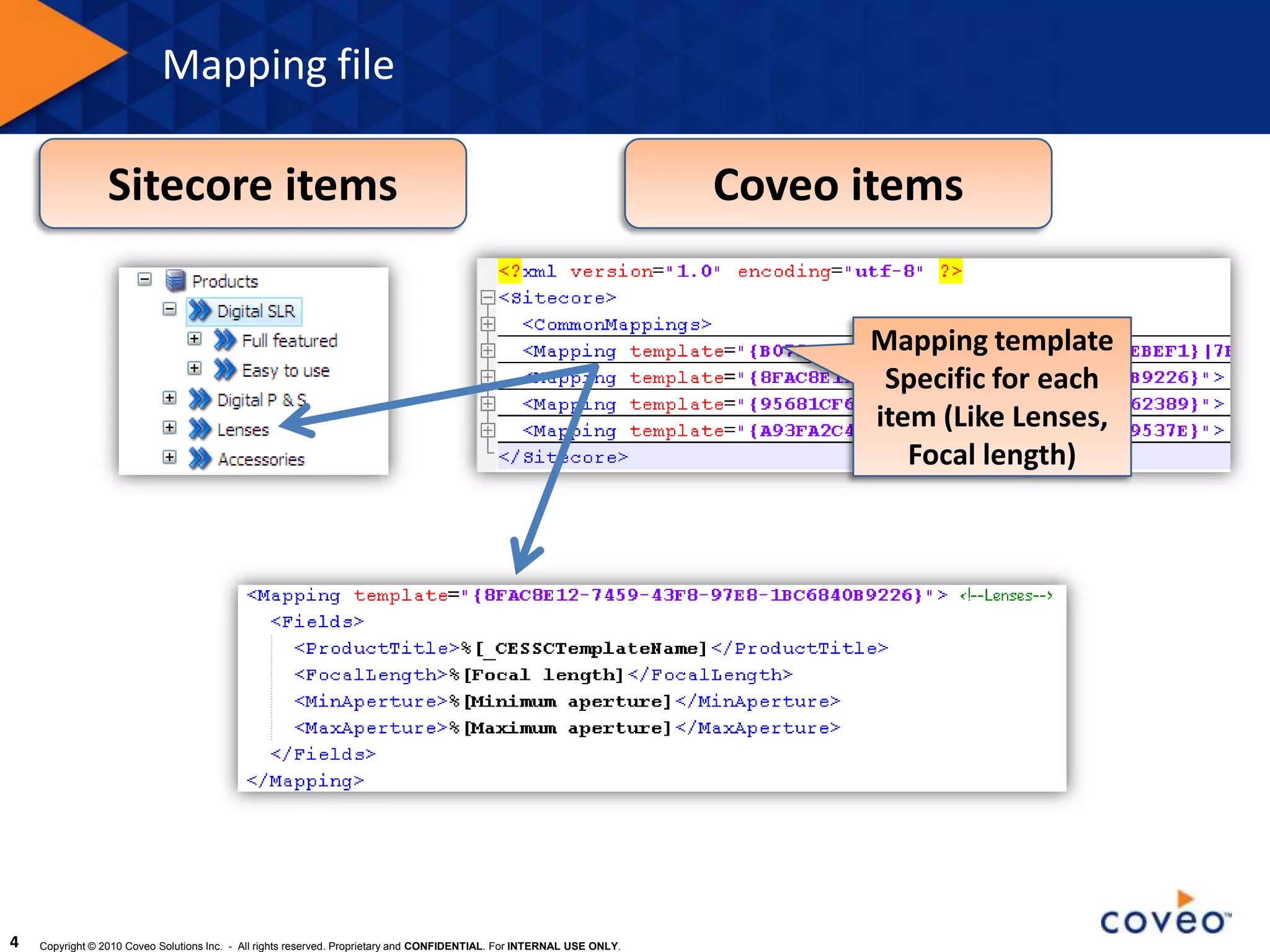
Task: Expand the CommonMappings XML node
Action: coord(488,324)
